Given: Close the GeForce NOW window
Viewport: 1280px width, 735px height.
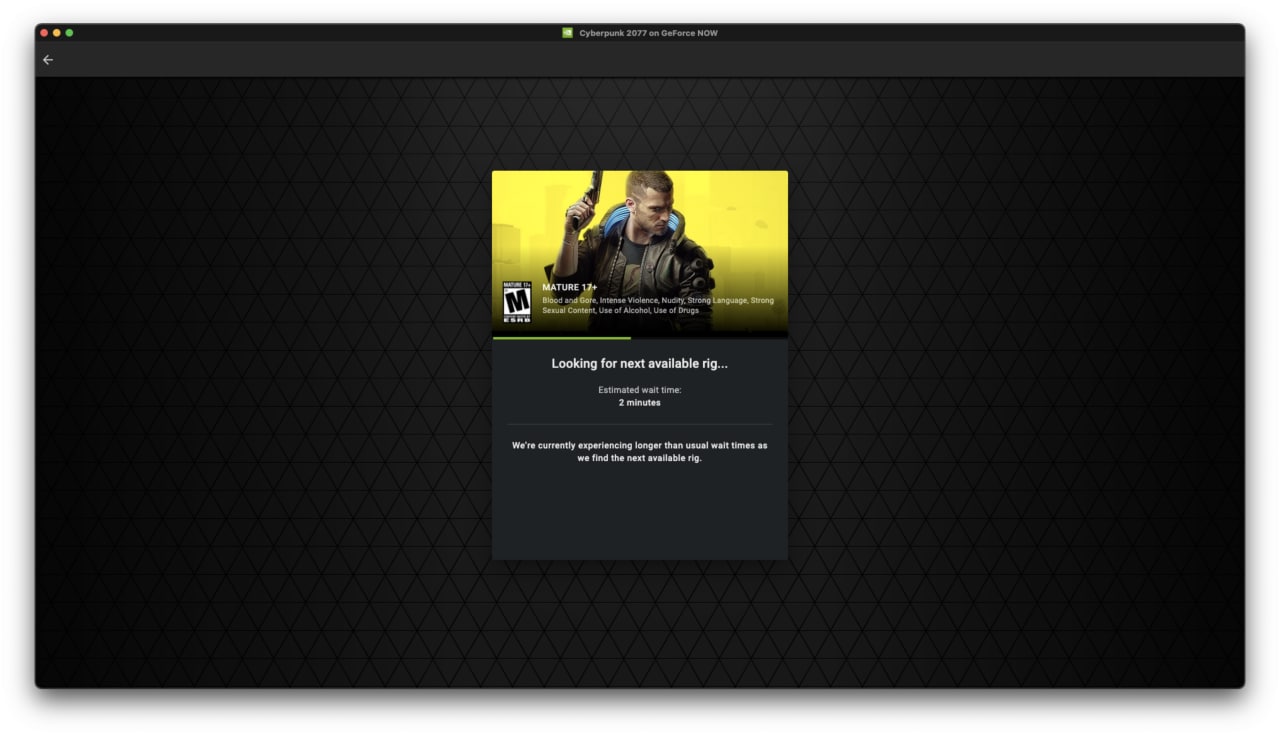Looking at the screenshot, I should pyautogui.click(x=44, y=33).
